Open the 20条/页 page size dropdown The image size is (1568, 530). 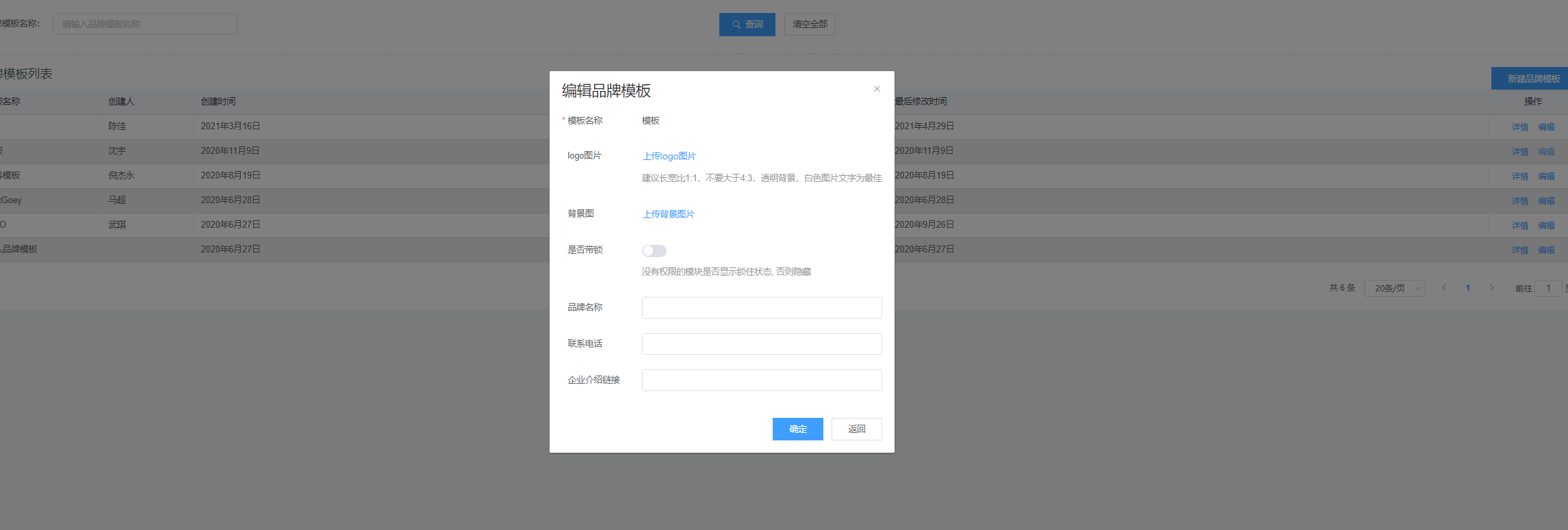tap(1394, 289)
